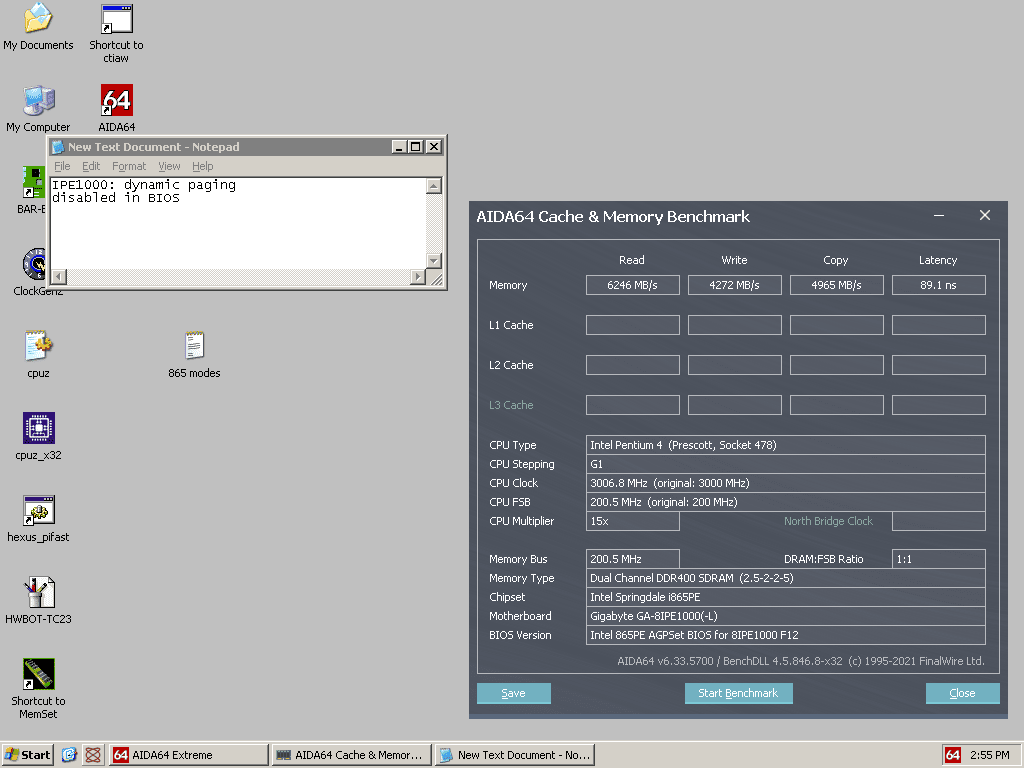
Task: Click the Memory Latency value 89.1 ns
Action: [938, 285]
